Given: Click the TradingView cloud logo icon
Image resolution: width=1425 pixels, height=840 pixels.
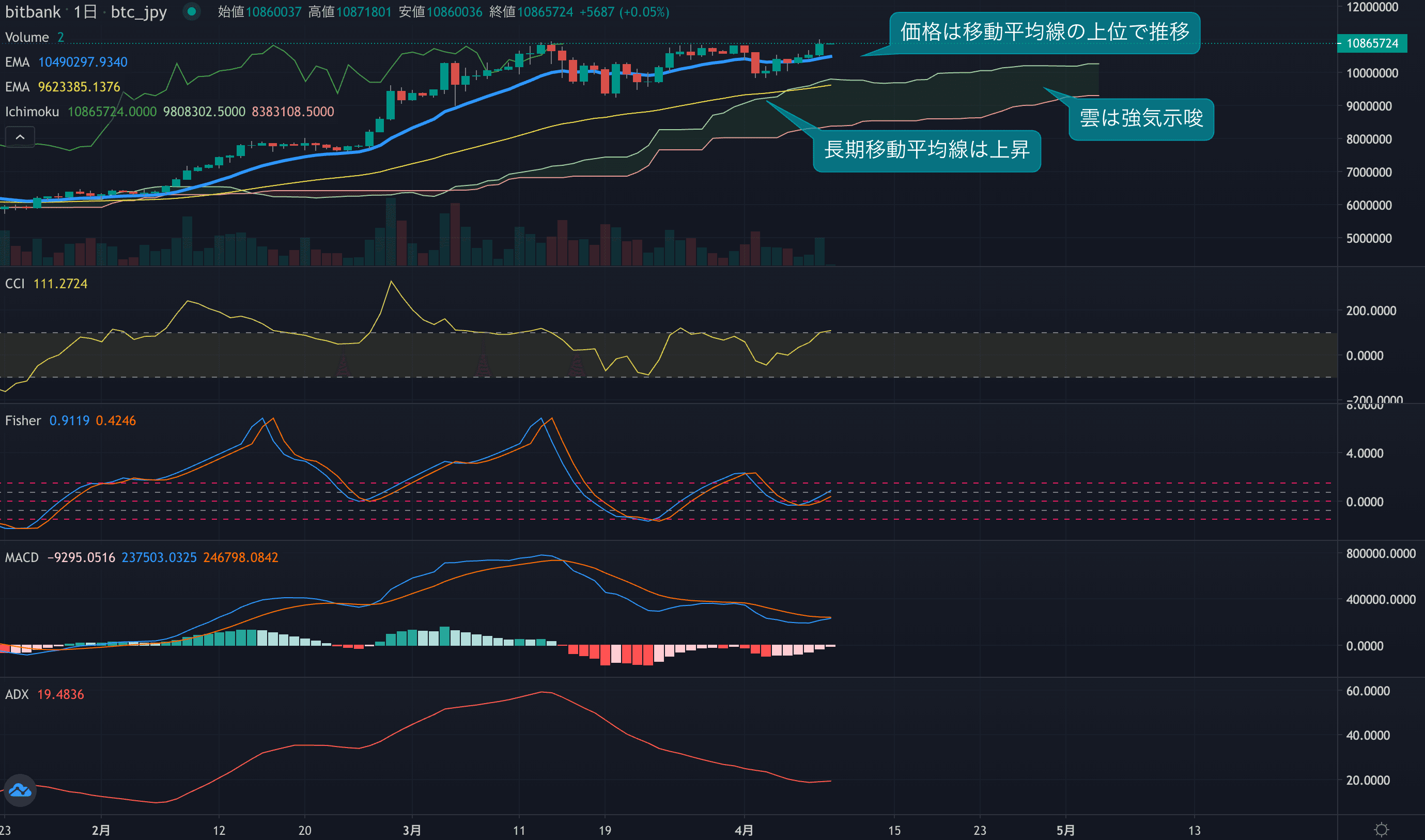Looking at the screenshot, I should (x=20, y=789).
